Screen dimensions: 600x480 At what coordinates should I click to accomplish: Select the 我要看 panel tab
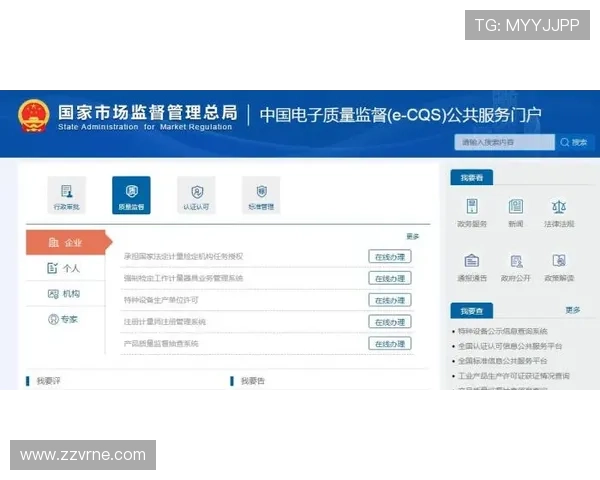[x=471, y=178]
